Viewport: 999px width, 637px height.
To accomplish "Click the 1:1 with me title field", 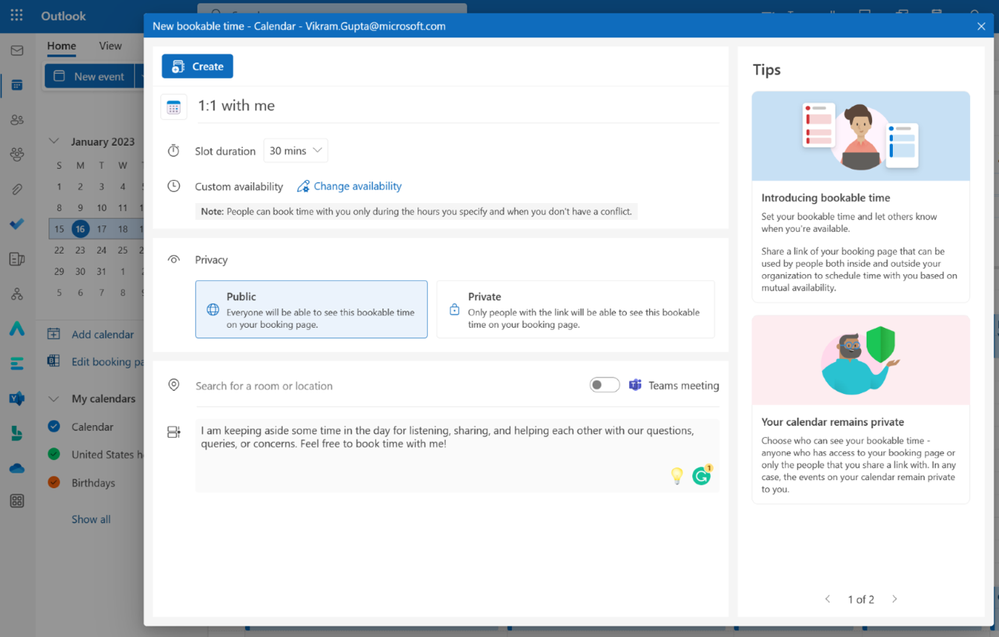I will 458,106.
